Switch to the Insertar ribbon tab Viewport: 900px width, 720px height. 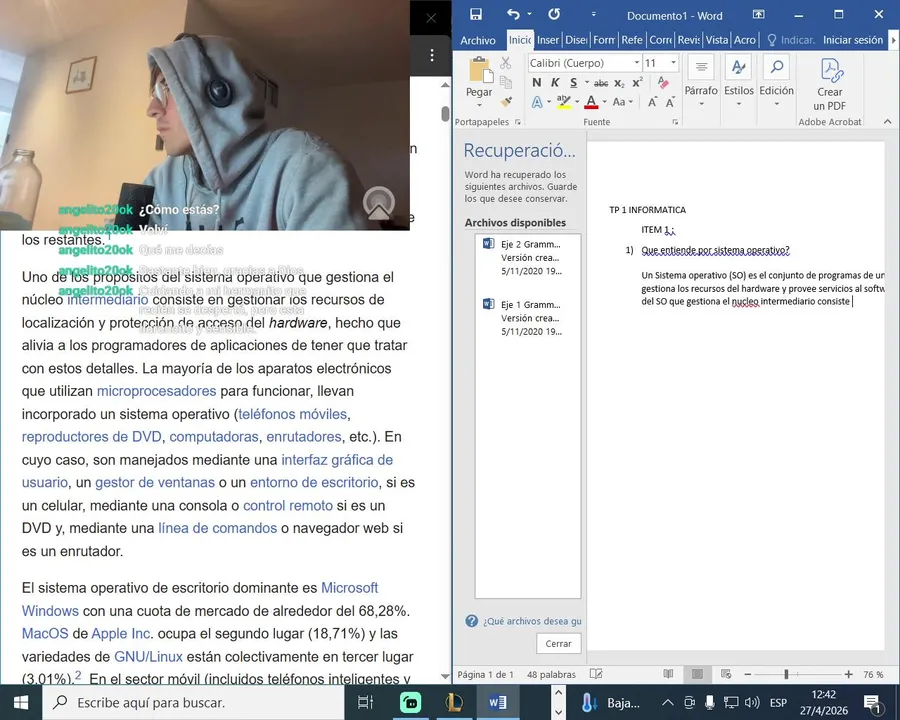coord(548,40)
